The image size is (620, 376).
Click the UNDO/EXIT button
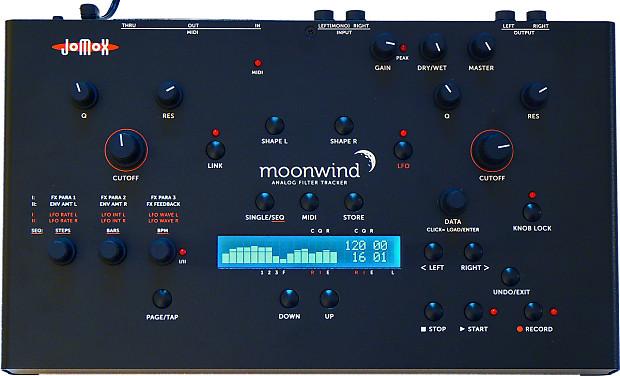[510, 276]
